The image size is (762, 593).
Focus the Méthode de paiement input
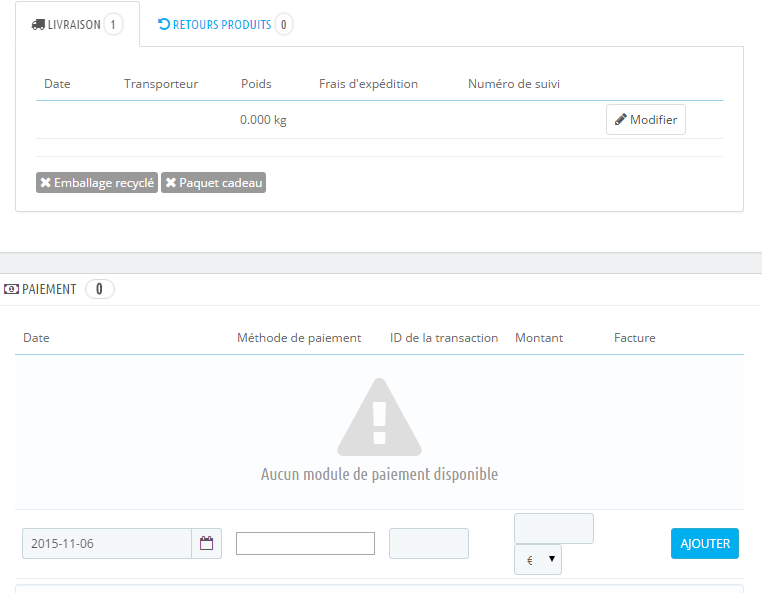point(305,543)
